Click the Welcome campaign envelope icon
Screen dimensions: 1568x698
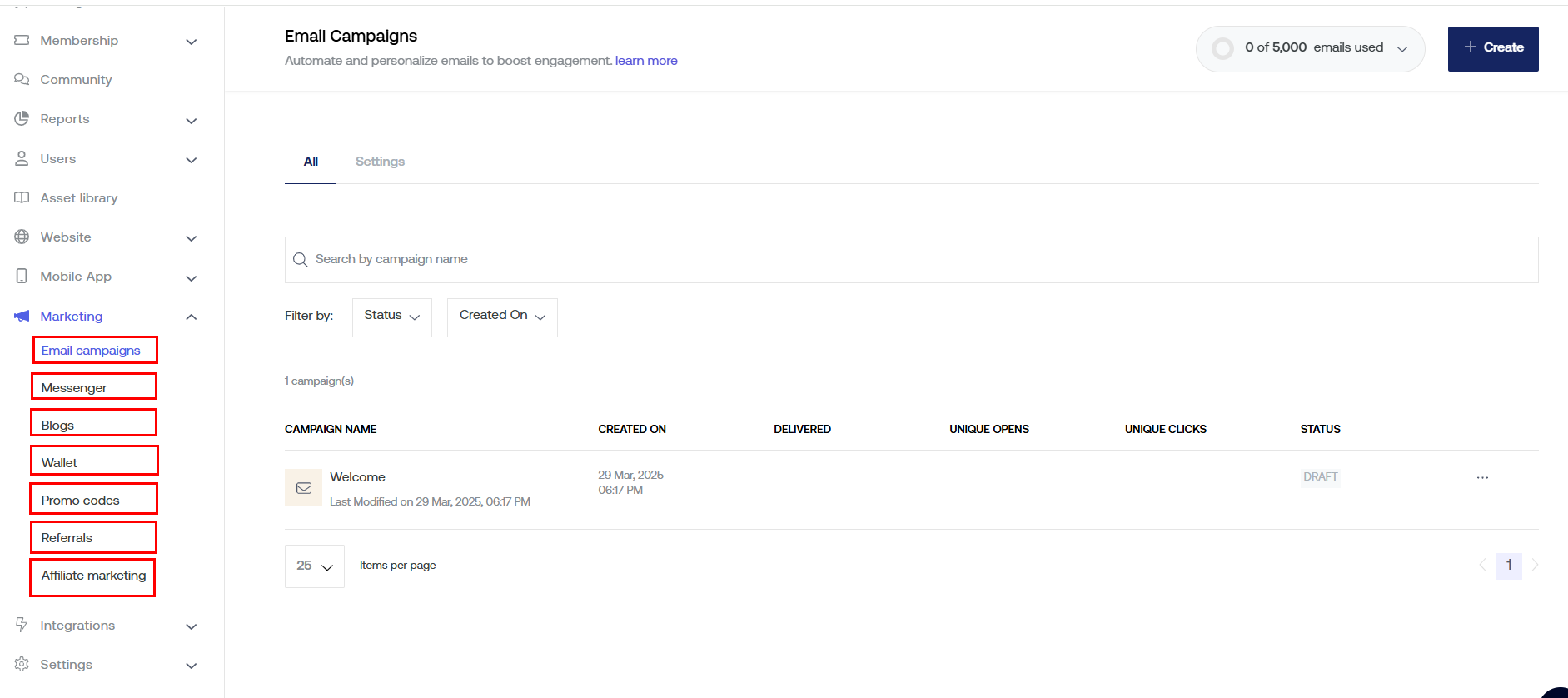(x=304, y=488)
